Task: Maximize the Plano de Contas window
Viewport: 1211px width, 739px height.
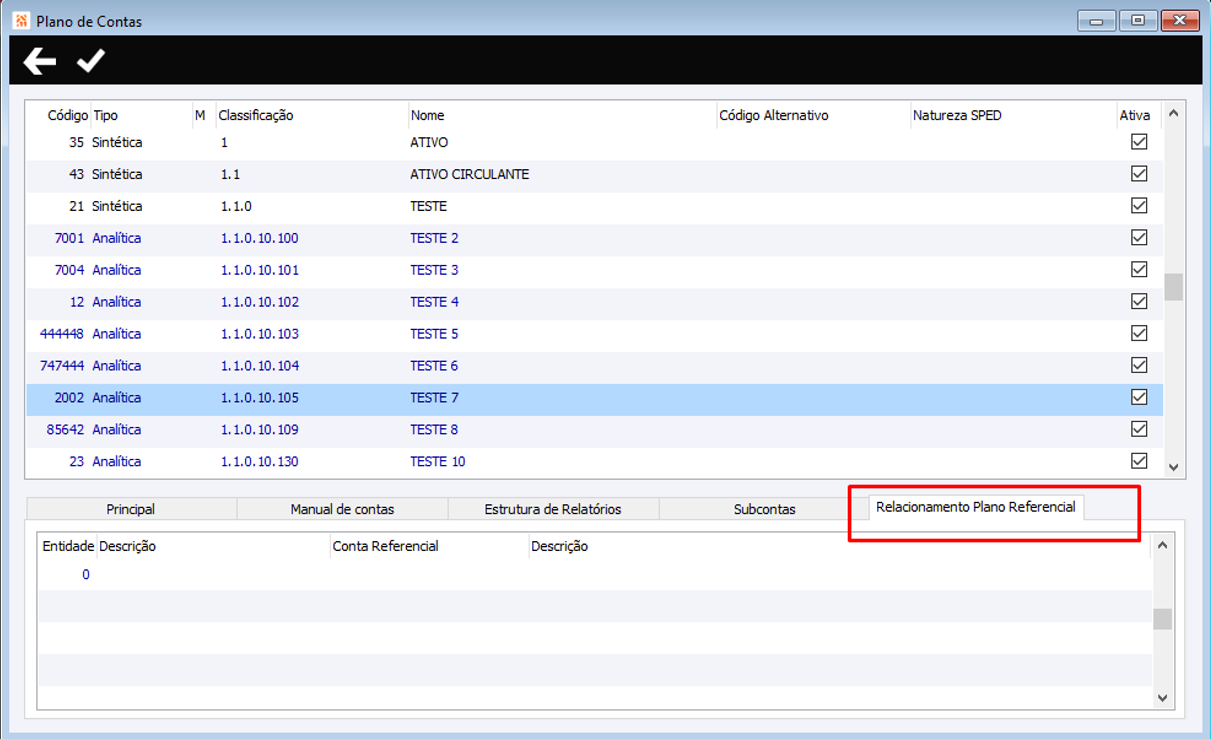Action: point(1138,20)
